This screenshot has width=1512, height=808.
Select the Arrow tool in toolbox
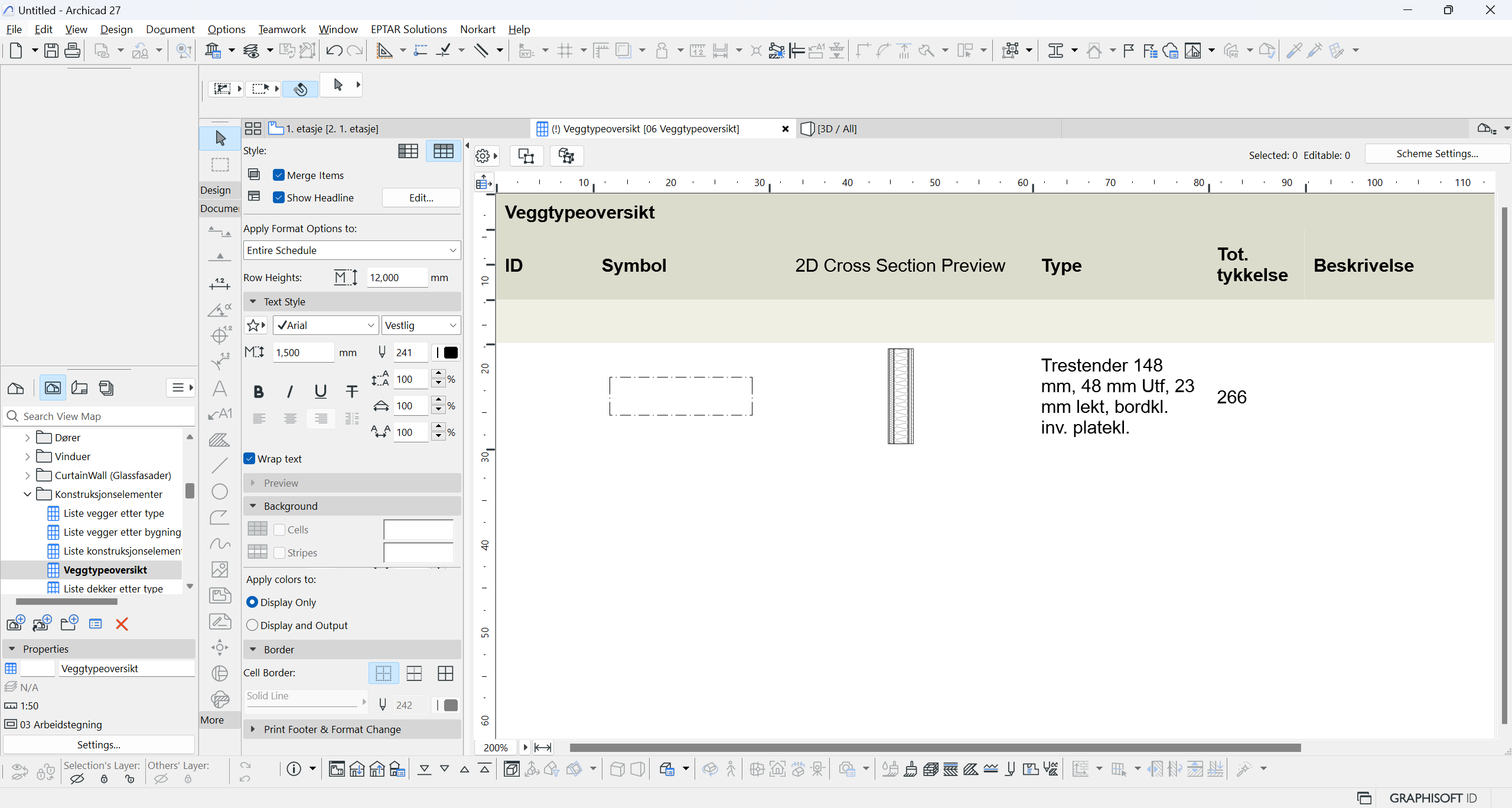220,138
